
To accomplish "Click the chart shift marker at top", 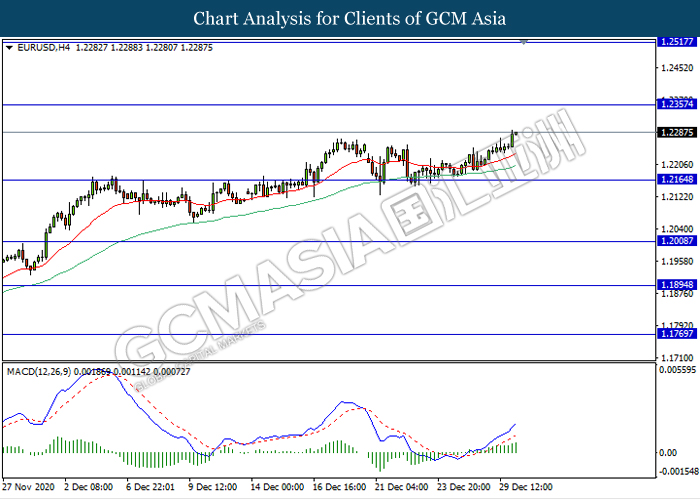I will point(525,42).
